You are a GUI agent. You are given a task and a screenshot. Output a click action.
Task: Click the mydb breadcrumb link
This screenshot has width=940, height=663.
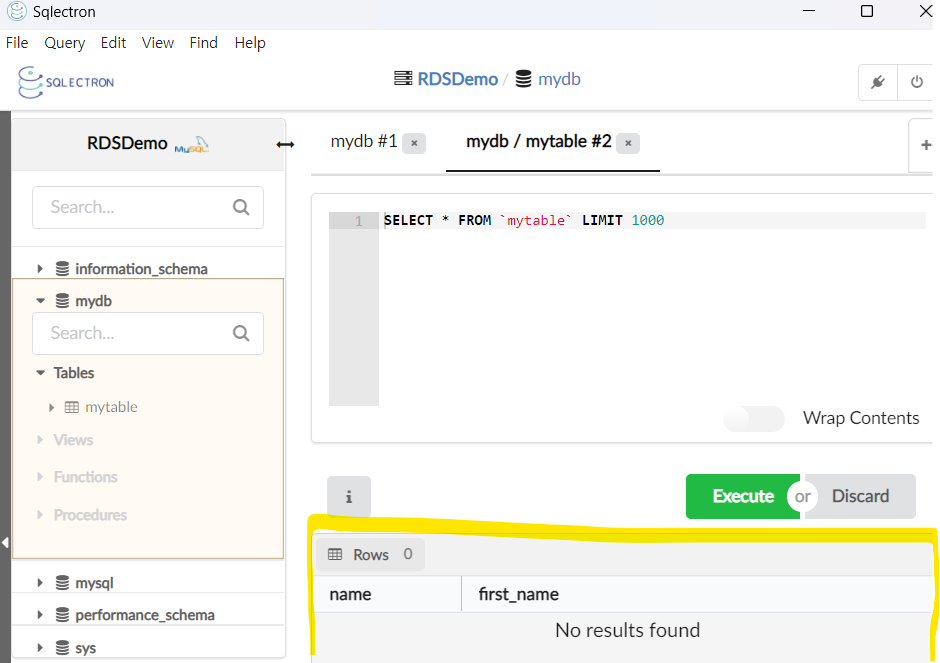point(559,79)
